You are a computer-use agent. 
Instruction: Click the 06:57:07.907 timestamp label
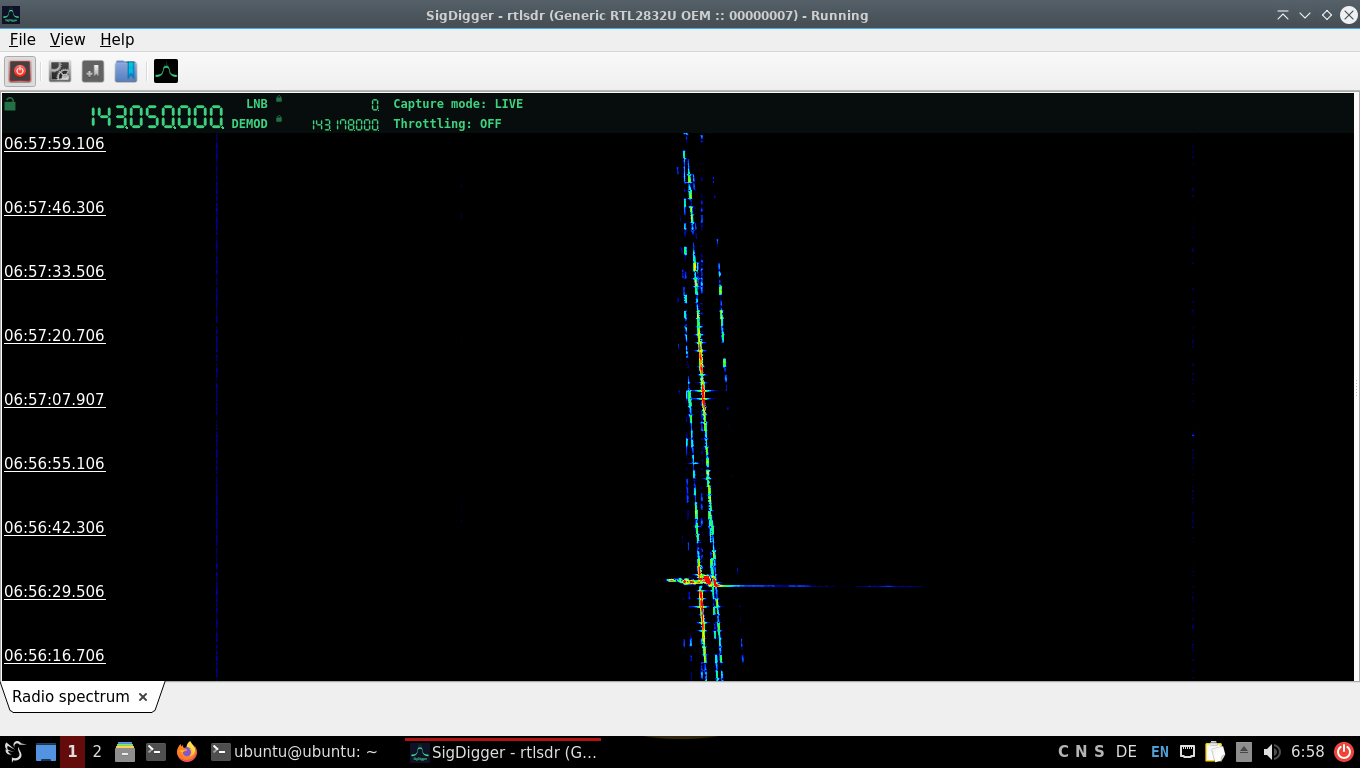pyautogui.click(x=54, y=400)
